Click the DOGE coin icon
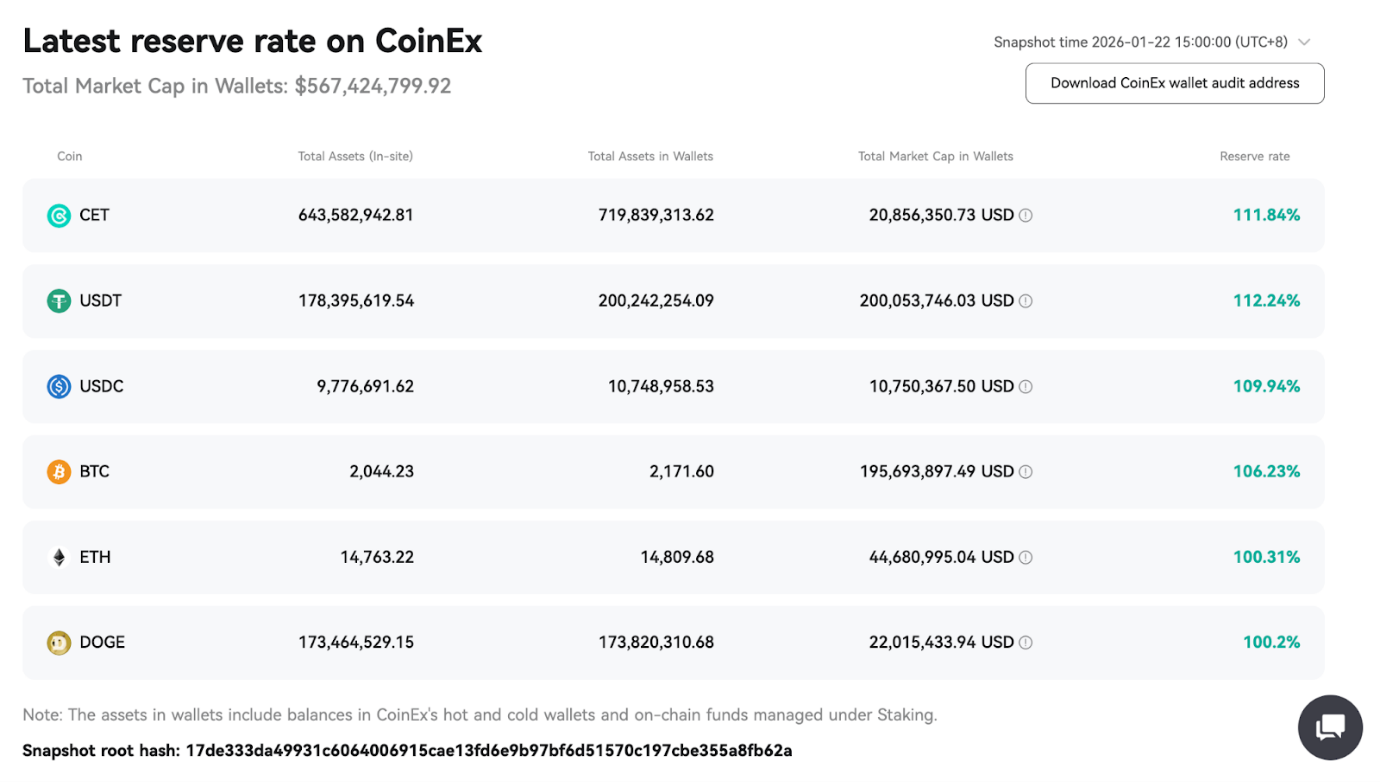 (58, 642)
